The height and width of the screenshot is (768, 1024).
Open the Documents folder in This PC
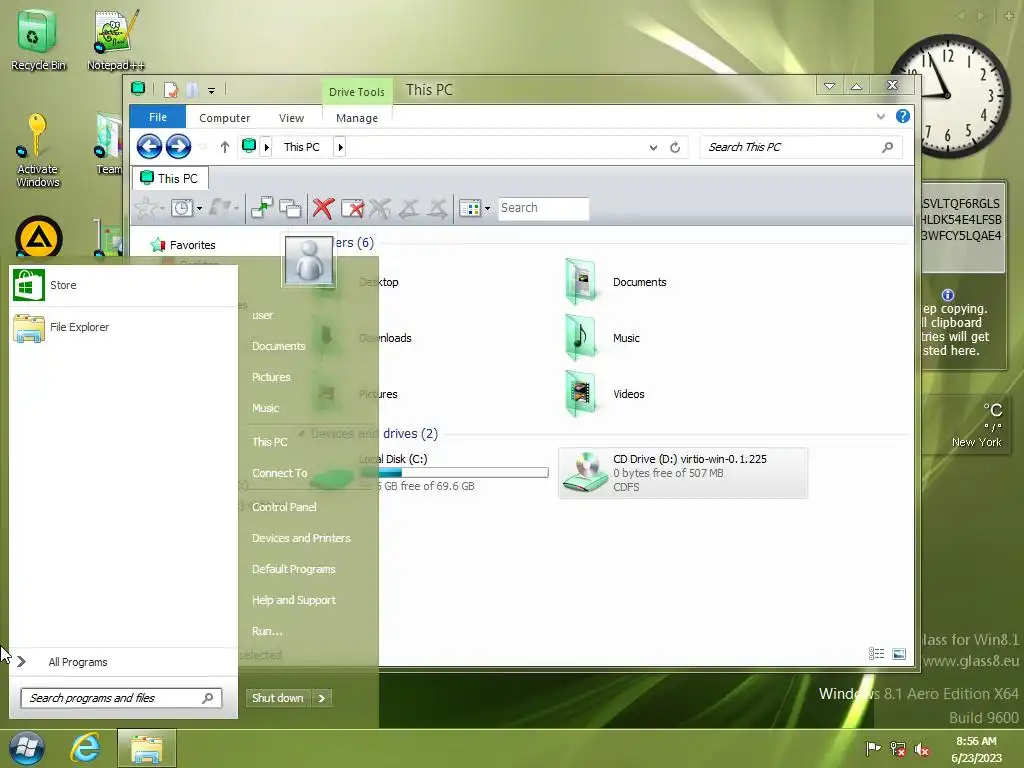[x=616, y=282]
